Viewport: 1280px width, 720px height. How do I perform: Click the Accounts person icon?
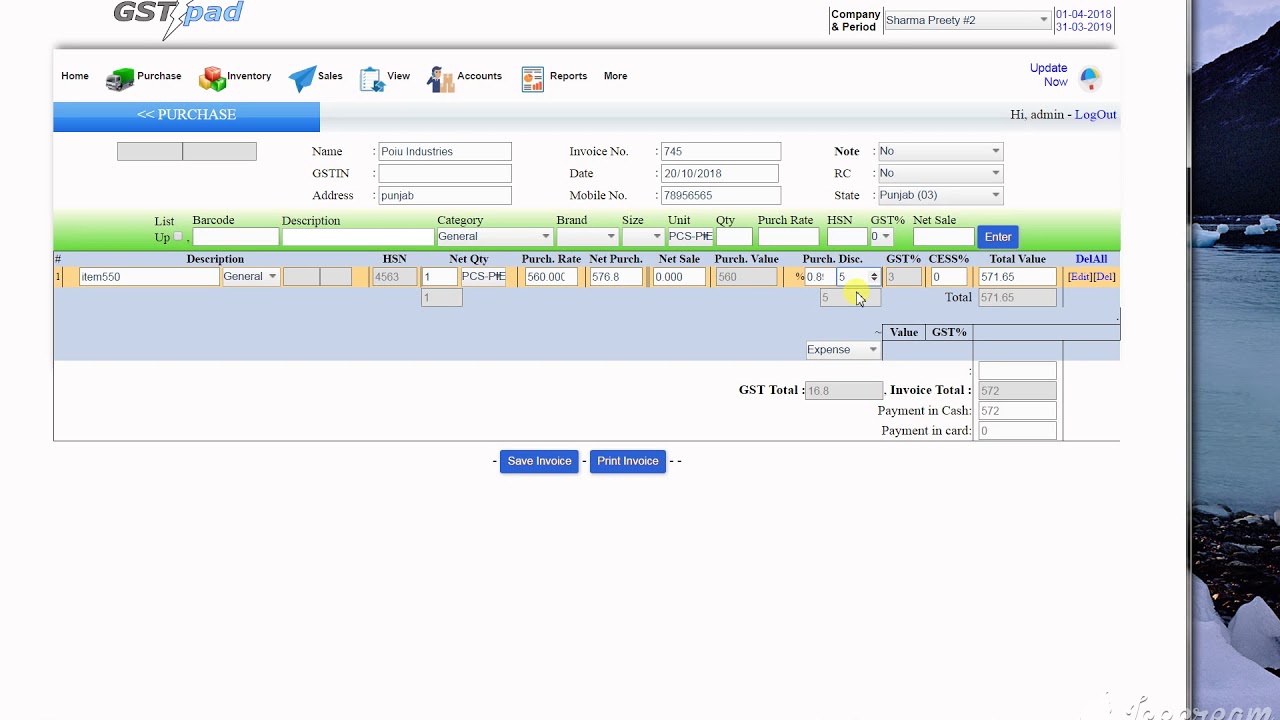click(440, 79)
